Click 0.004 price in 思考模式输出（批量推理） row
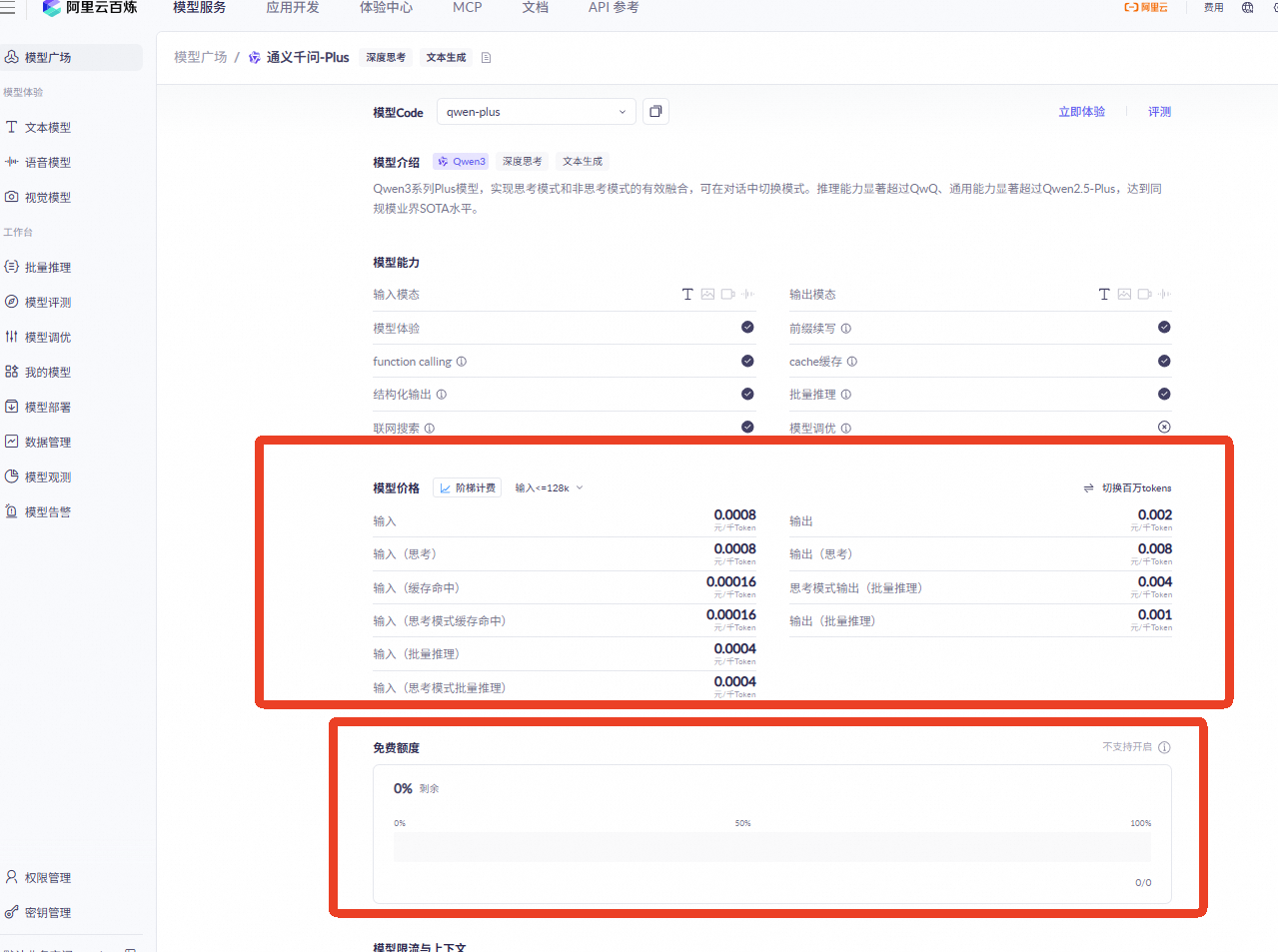The height and width of the screenshot is (952, 1278). (x=1154, y=581)
